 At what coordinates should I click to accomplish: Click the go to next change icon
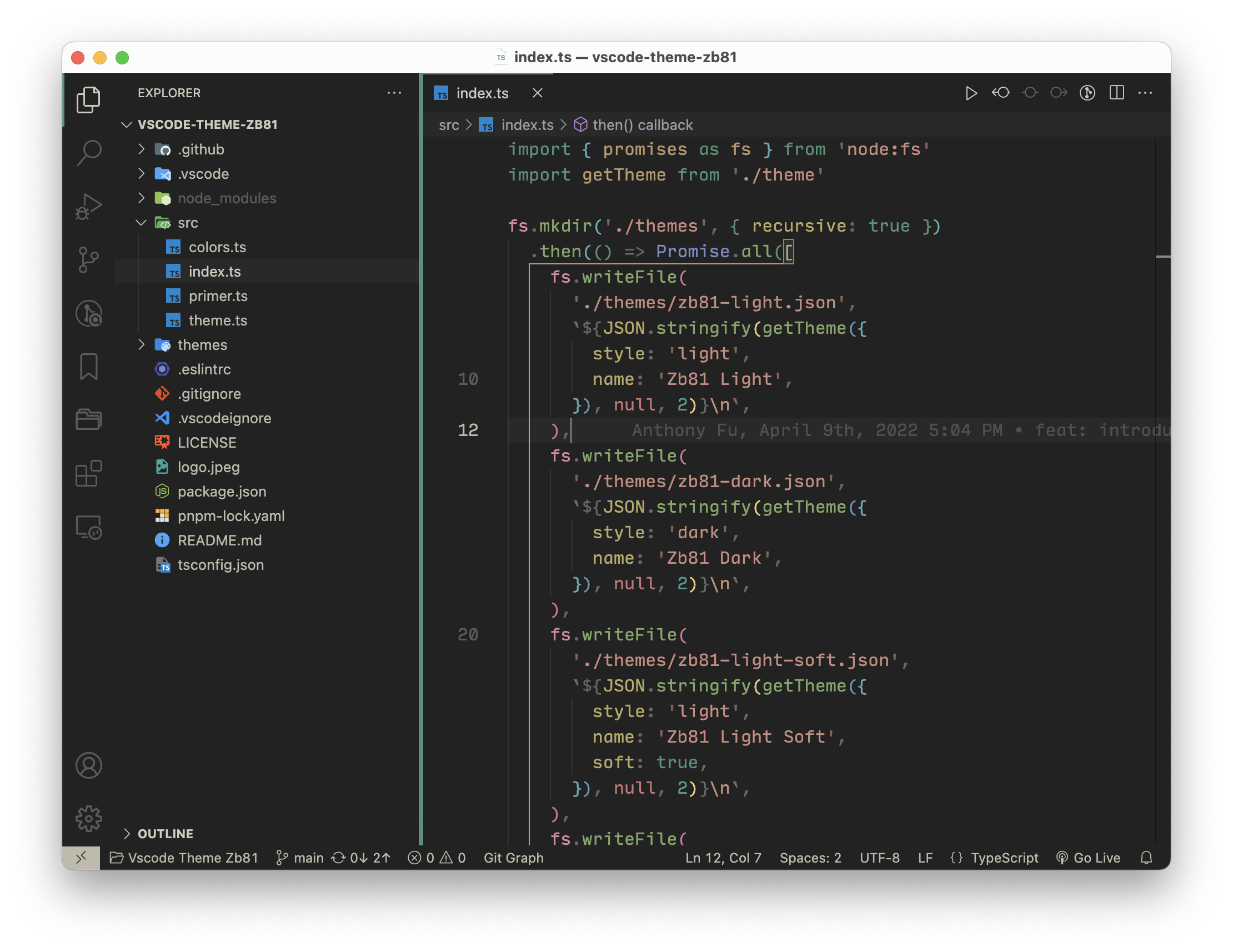[x=1059, y=93]
